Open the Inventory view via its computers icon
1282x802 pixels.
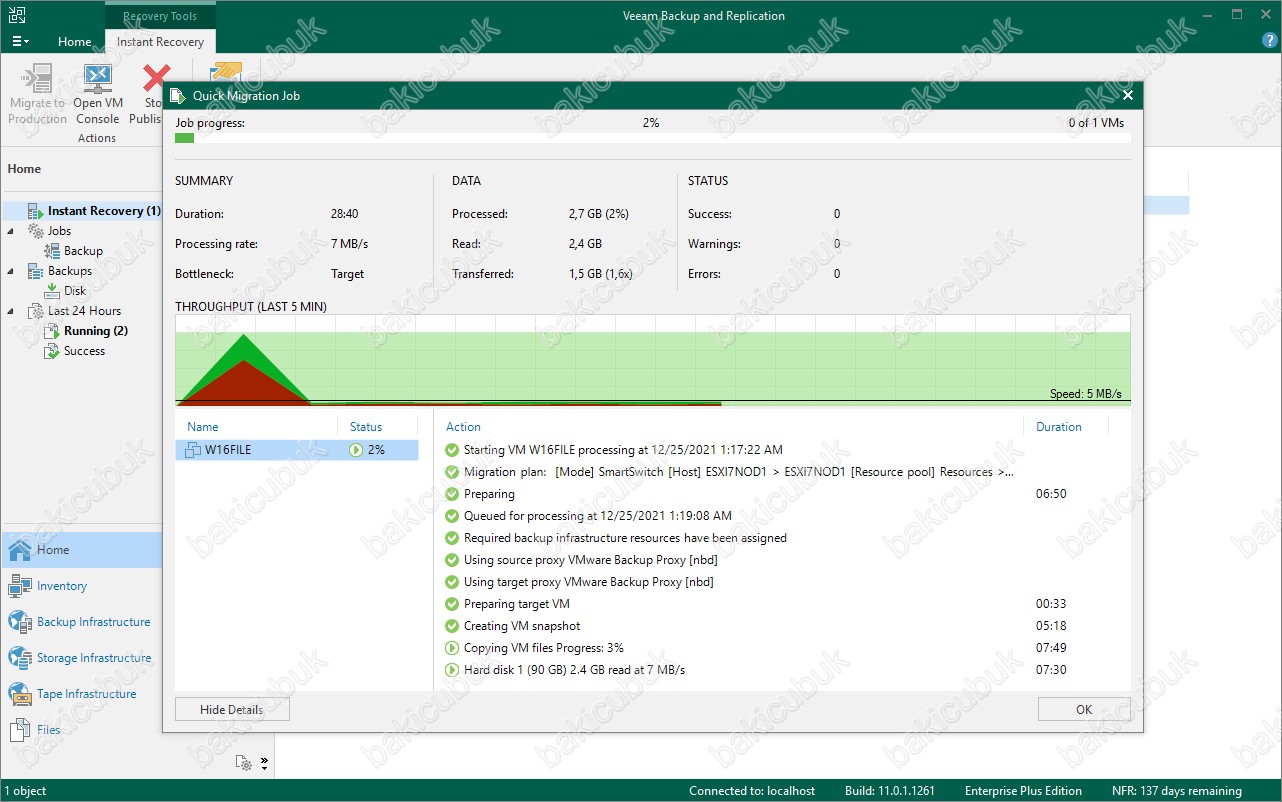(20, 586)
